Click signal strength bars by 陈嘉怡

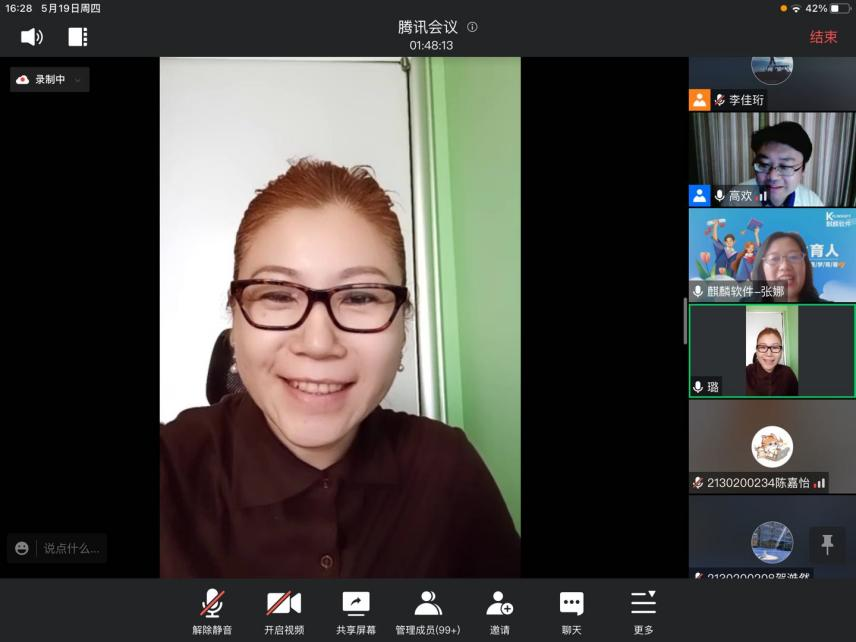coord(819,483)
